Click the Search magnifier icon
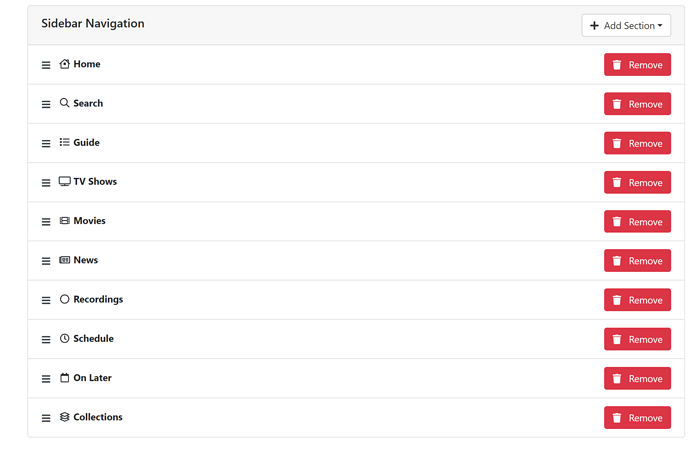 click(65, 103)
